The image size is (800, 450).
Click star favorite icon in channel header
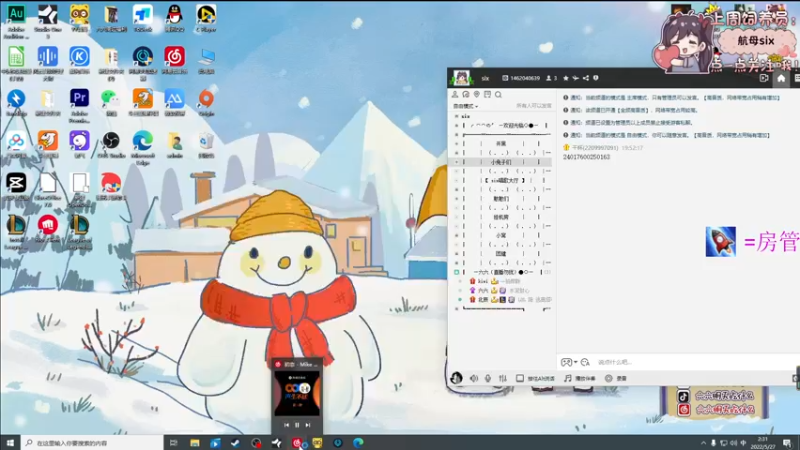pos(565,78)
